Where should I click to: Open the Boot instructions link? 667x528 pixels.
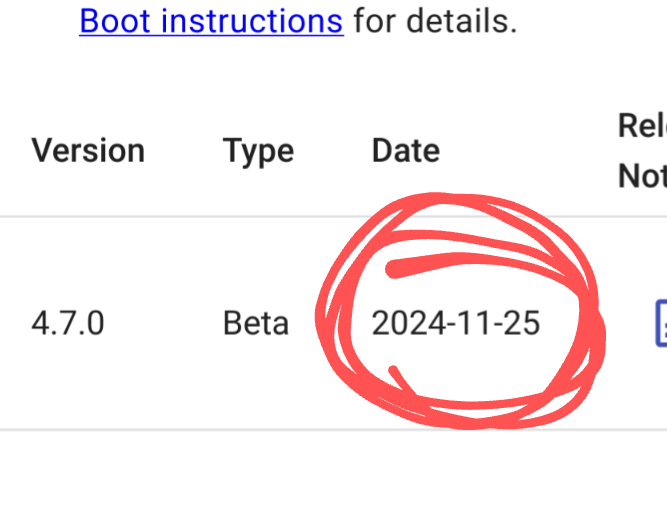pos(211,20)
